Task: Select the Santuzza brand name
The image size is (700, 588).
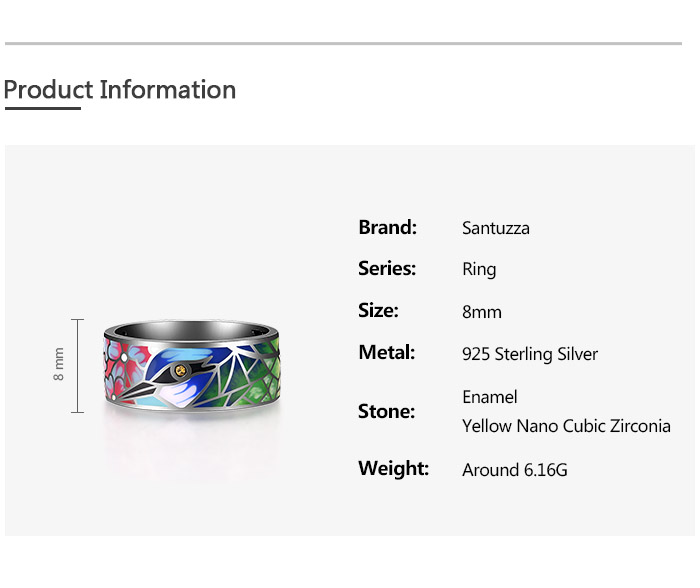Action: coord(496,228)
